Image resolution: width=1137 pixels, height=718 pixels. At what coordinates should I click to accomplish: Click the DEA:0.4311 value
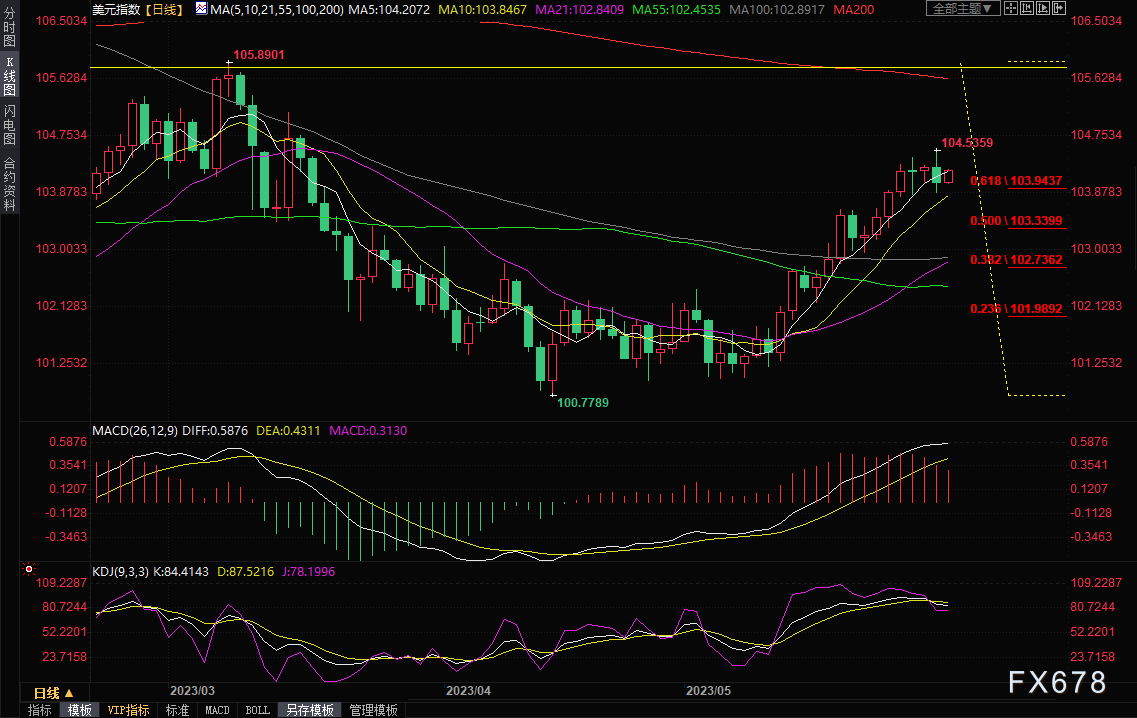pyautogui.click(x=288, y=430)
